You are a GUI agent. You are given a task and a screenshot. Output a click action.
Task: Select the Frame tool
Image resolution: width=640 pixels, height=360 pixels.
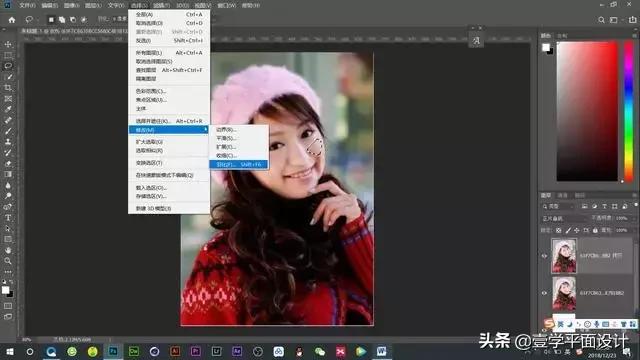click(x=8, y=98)
